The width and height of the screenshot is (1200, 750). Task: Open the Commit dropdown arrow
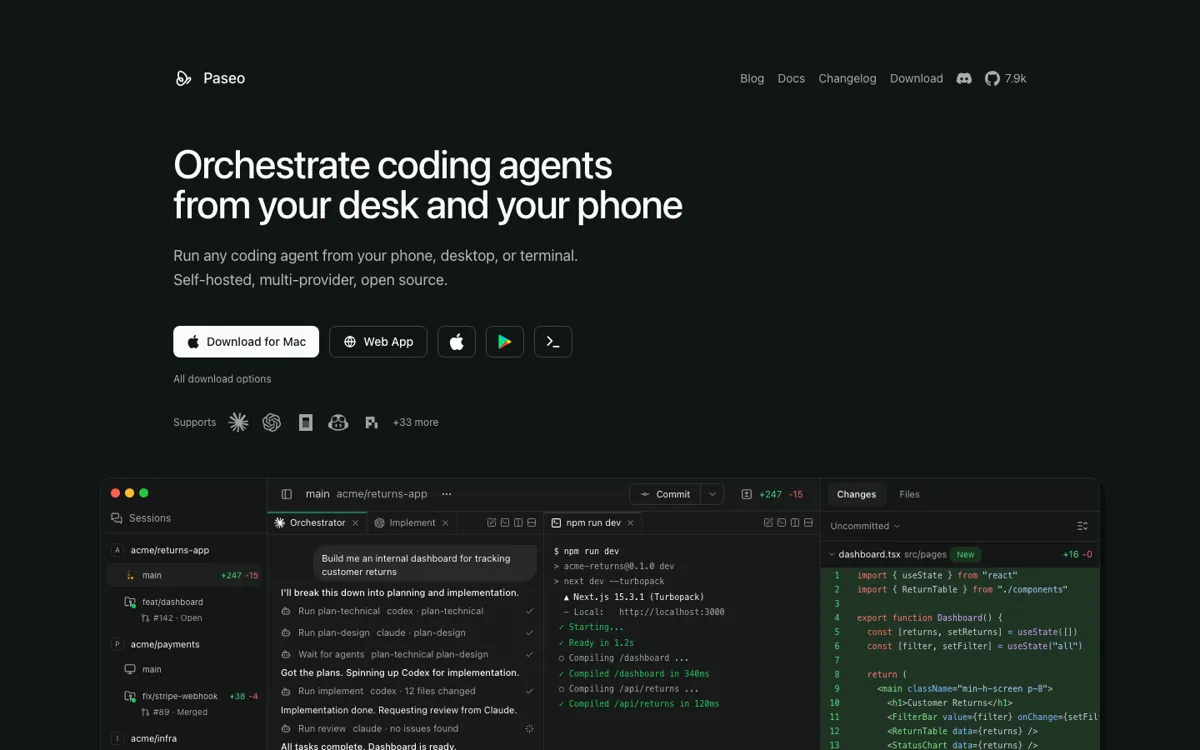712,494
